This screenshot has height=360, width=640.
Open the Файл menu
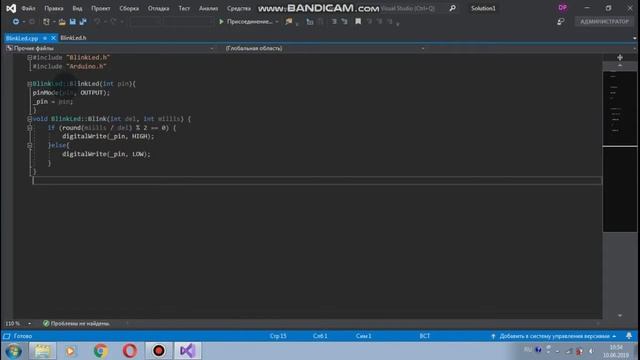(x=28, y=8)
